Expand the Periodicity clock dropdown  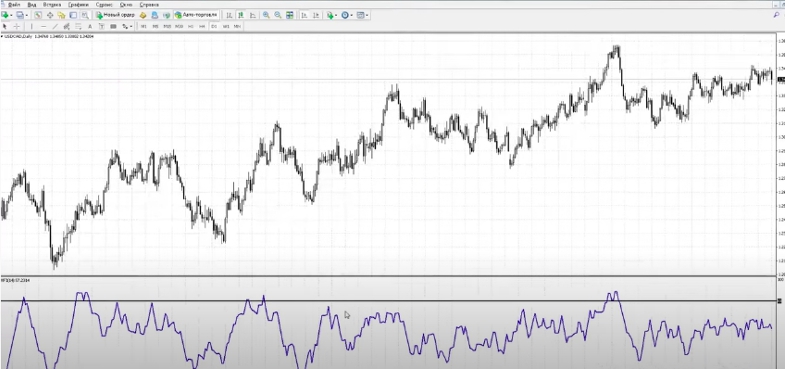click(351, 16)
